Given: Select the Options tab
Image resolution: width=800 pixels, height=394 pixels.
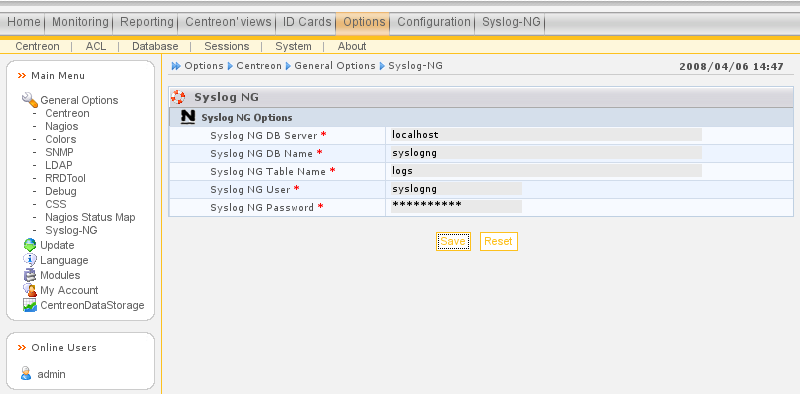Looking at the screenshot, I should click(364, 22).
